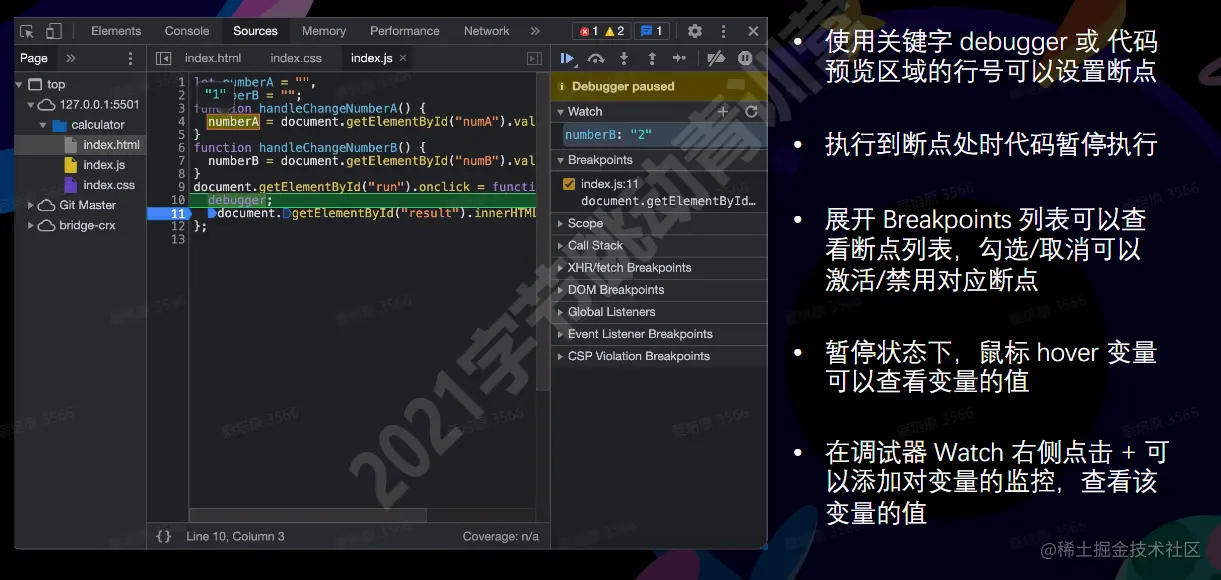Image resolution: width=1221 pixels, height=580 pixels.
Task: Hide the file navigator sidebar icon
Action: click(163, 58)
